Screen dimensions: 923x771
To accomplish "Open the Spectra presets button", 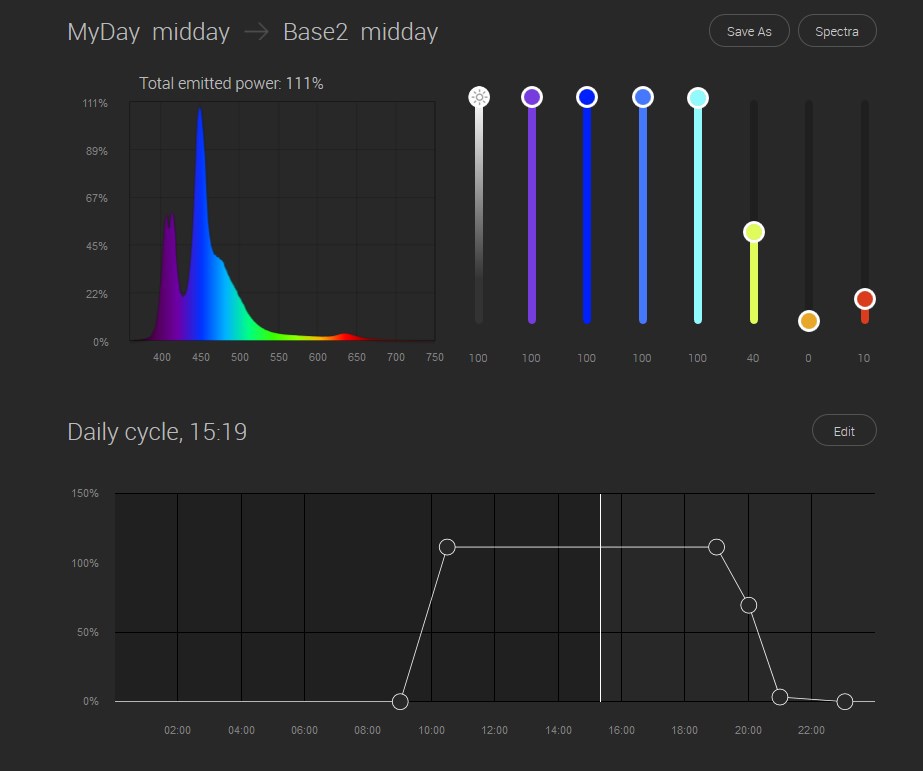I will coord(836,31).
